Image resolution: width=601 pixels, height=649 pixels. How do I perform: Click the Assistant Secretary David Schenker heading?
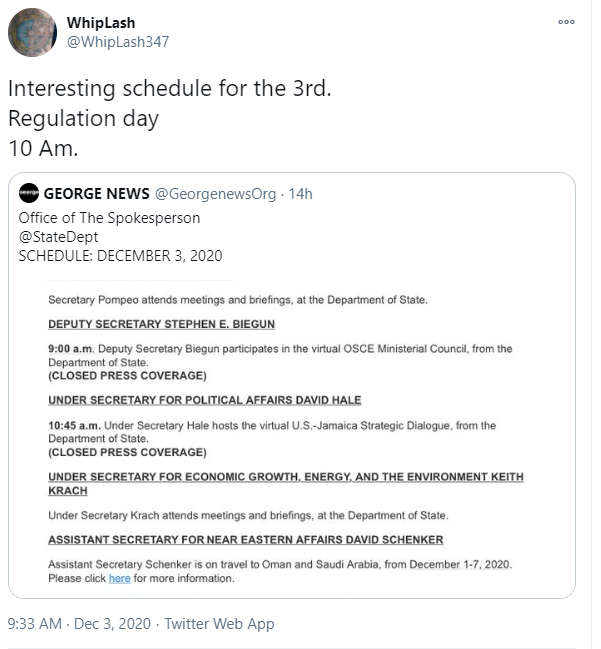click(245, 540)
